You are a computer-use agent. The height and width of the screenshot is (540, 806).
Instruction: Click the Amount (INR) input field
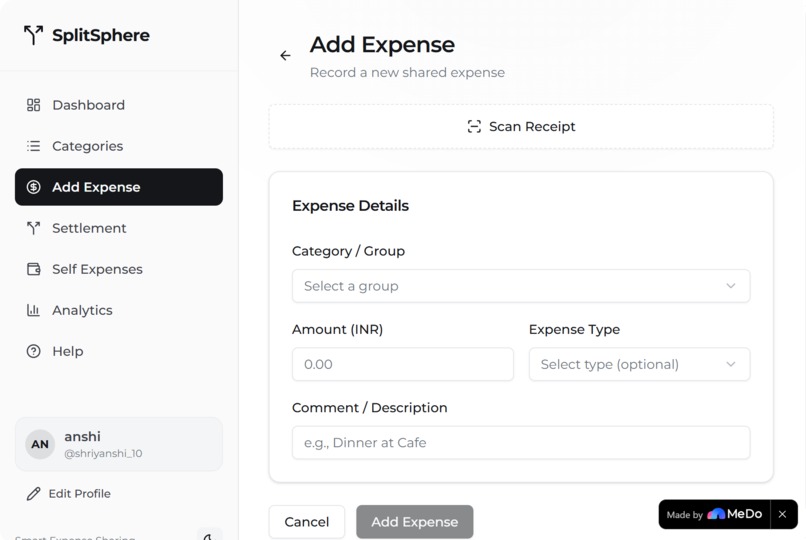click(402, 364)
